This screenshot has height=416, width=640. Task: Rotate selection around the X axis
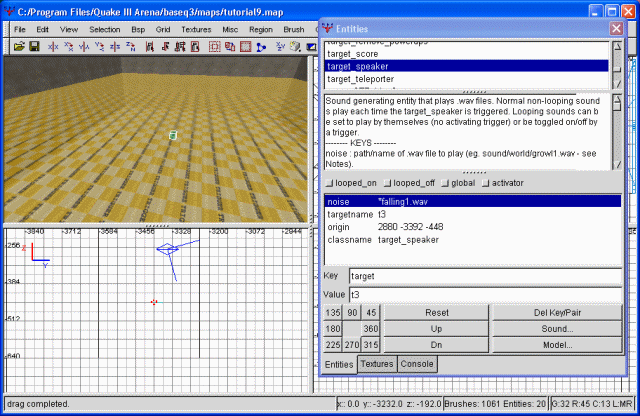69,47
